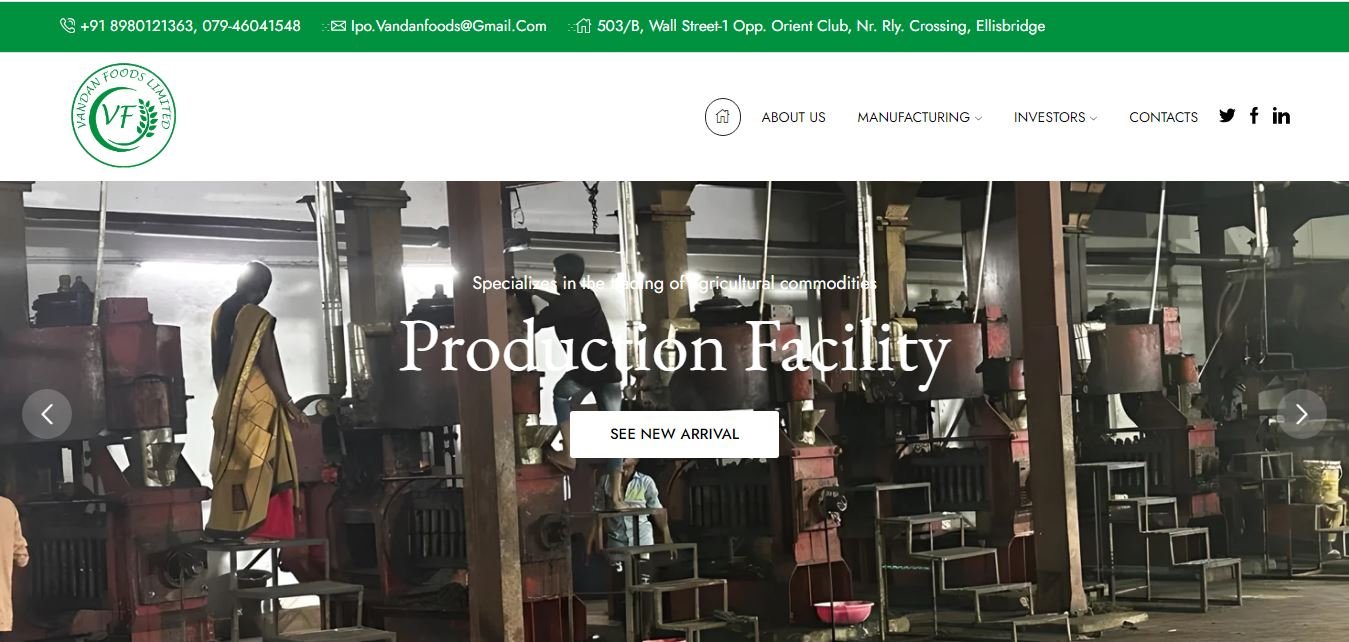Click the Vandan Foods Limited logo
Viewport: 1349px width, 642px height.
(x=123, y=115)
